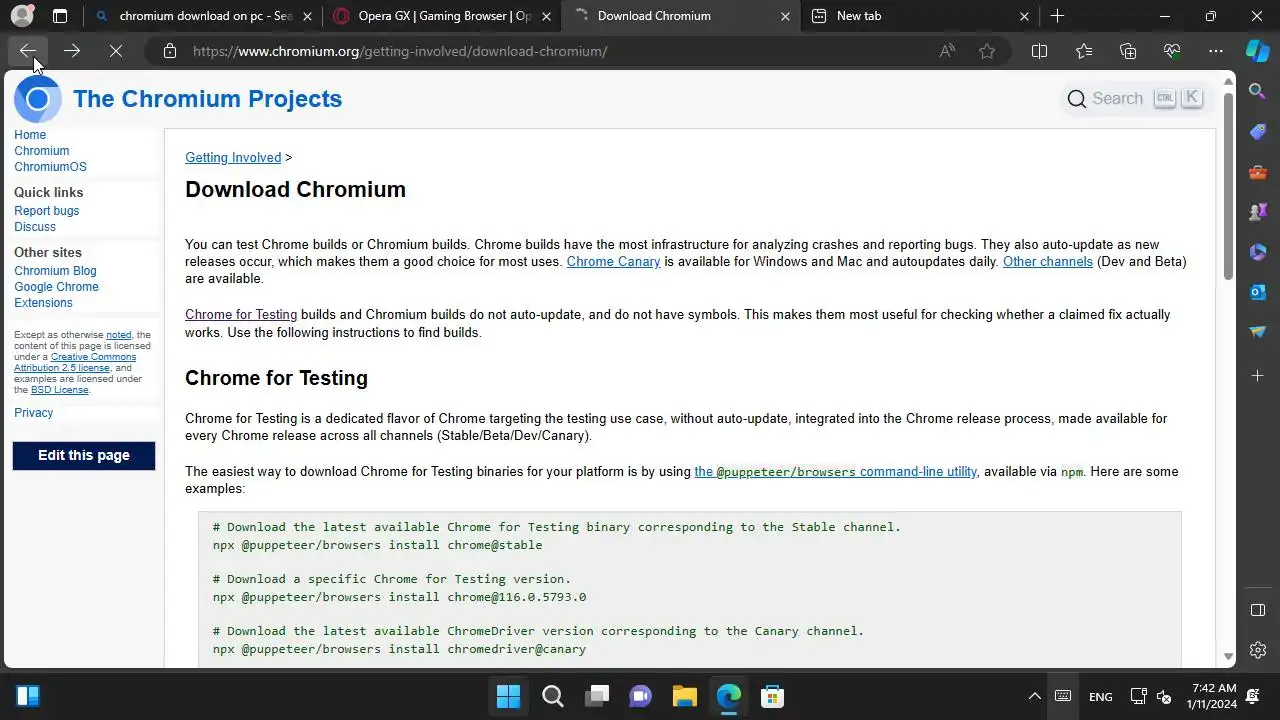Open the Home sidebar link
Image resolution: width=1280 pixels, height=720 pixels.
30,135
